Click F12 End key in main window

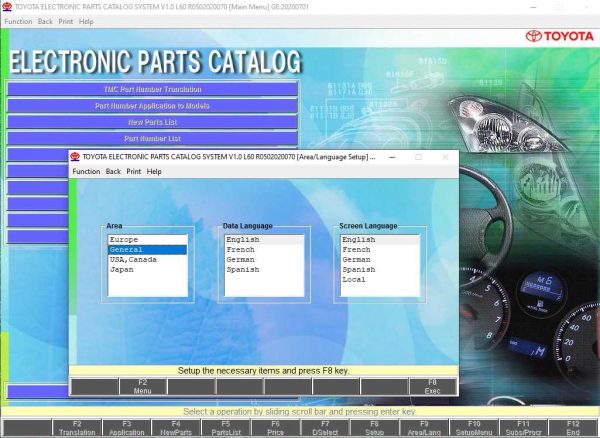(x=573, y=428)
